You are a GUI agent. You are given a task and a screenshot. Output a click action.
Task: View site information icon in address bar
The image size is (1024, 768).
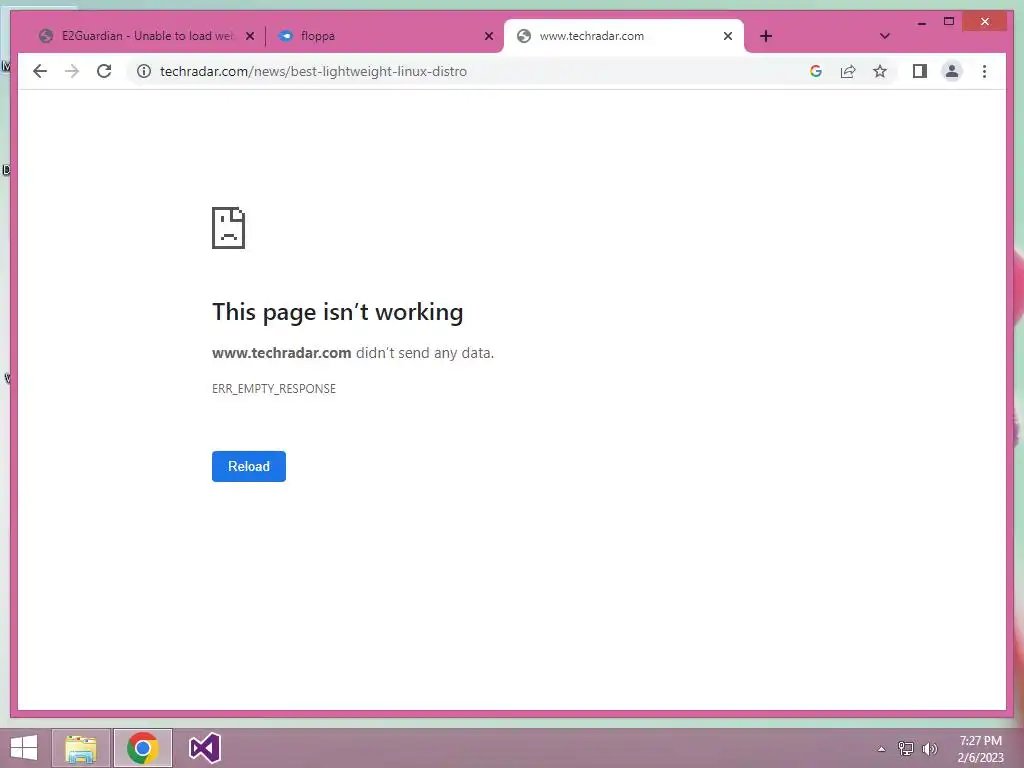point(144,71)
